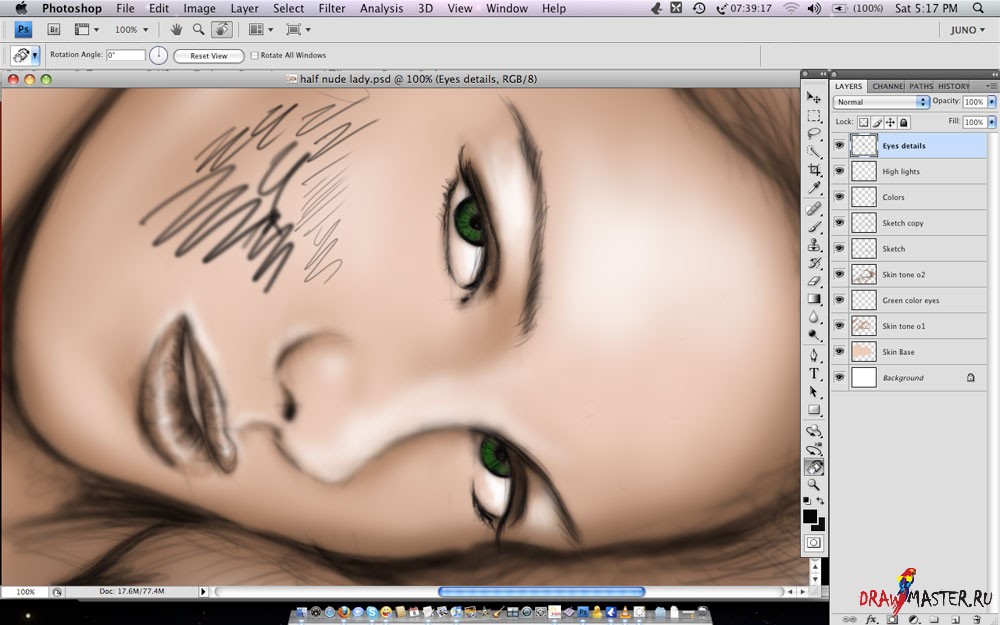Click the background color swatch

point(819,526)
